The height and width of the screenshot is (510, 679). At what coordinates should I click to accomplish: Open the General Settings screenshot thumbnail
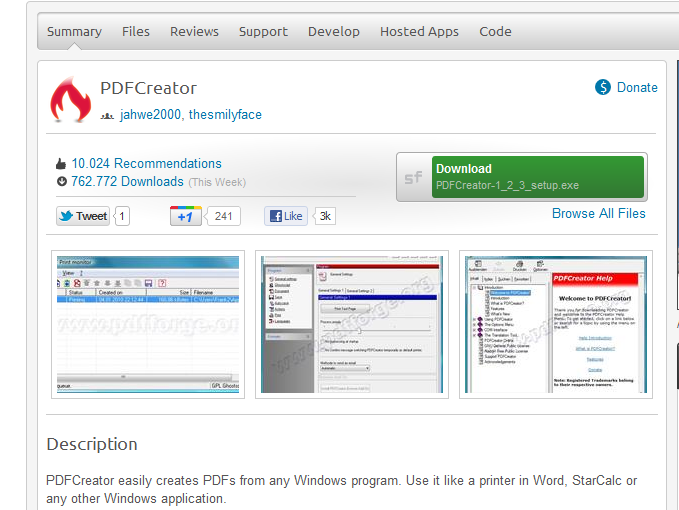tap(352, 324)
